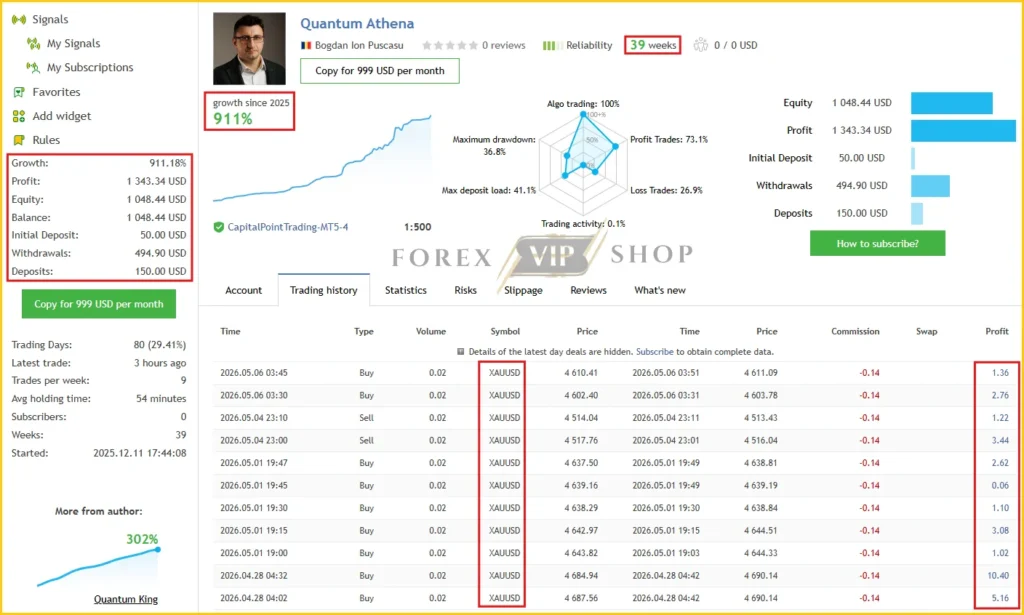Click profit value 5.16 in last row
Image resolution: width=1024 pixels, height=615 pixels.
pyautogui.click(x=1000, y=598)
